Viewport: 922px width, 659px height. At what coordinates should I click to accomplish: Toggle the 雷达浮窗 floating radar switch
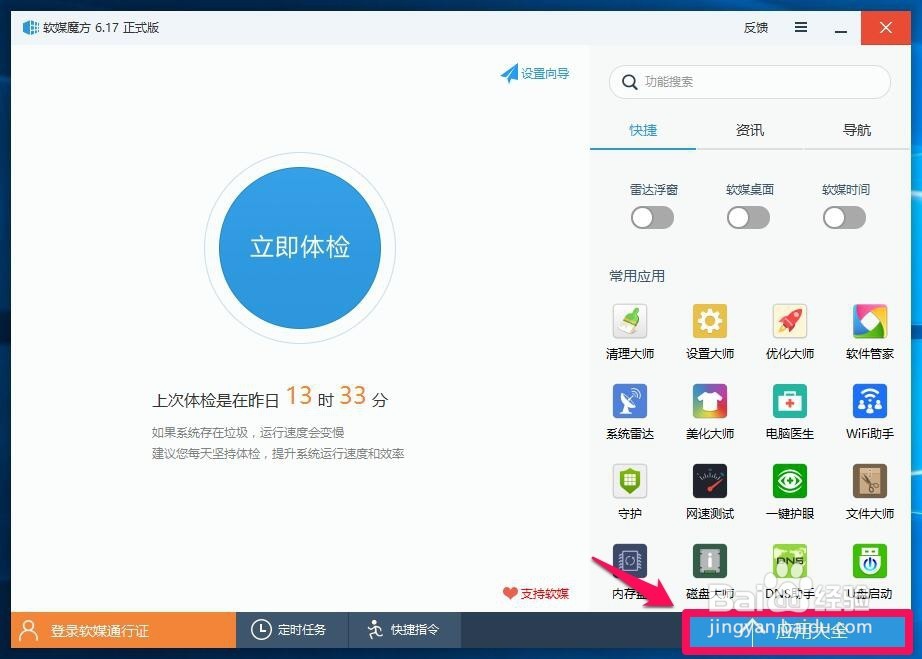click(x=652, y=217)
